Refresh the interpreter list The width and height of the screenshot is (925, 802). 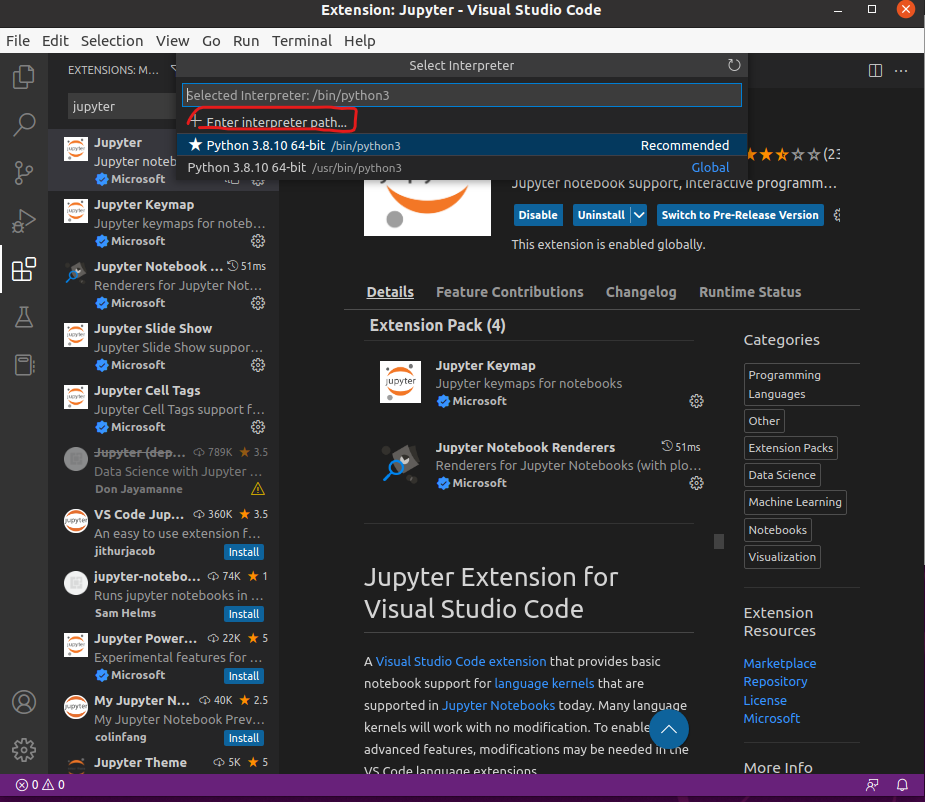pyautogui.click(x=733, y=65)
